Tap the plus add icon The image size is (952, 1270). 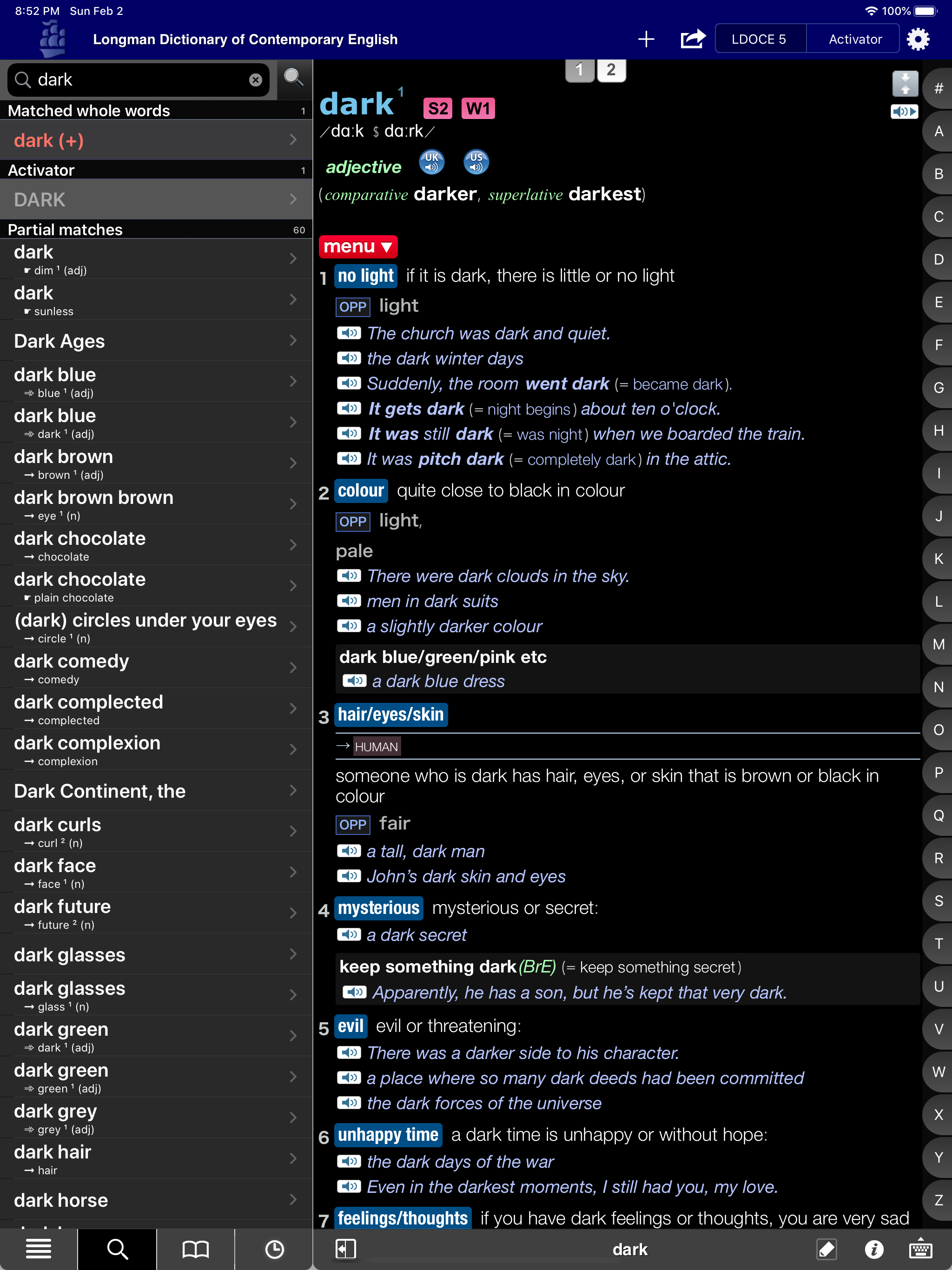click(x=646, y=40)
